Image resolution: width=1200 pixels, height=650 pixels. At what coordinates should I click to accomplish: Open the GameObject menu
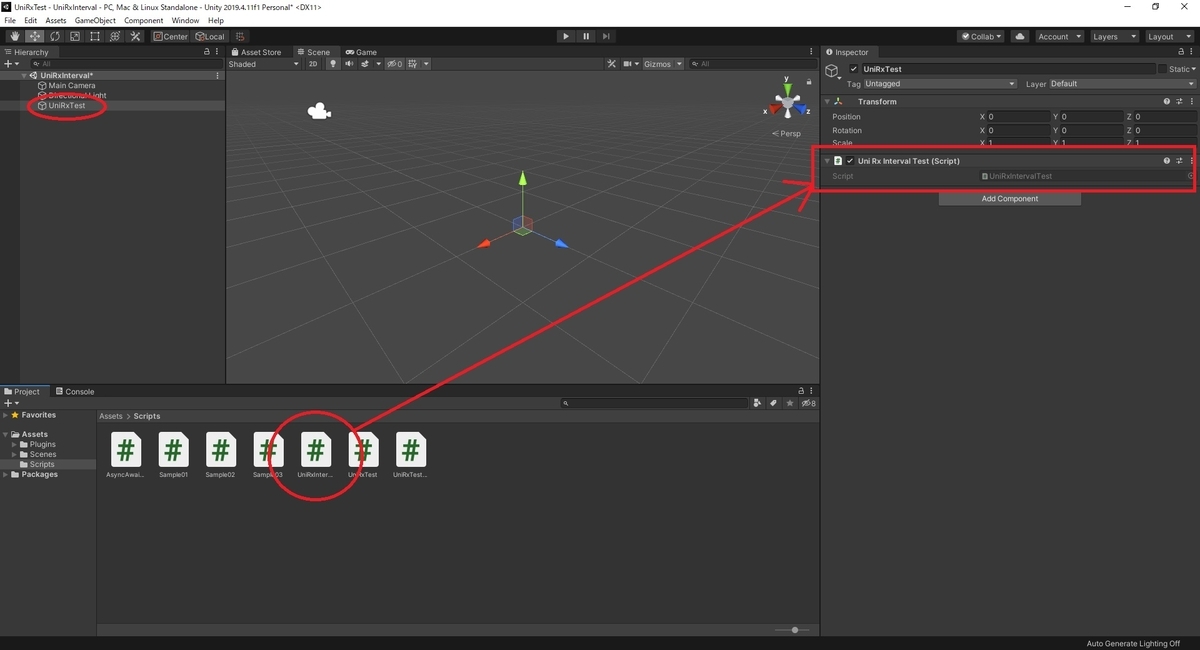click(96, 20)
